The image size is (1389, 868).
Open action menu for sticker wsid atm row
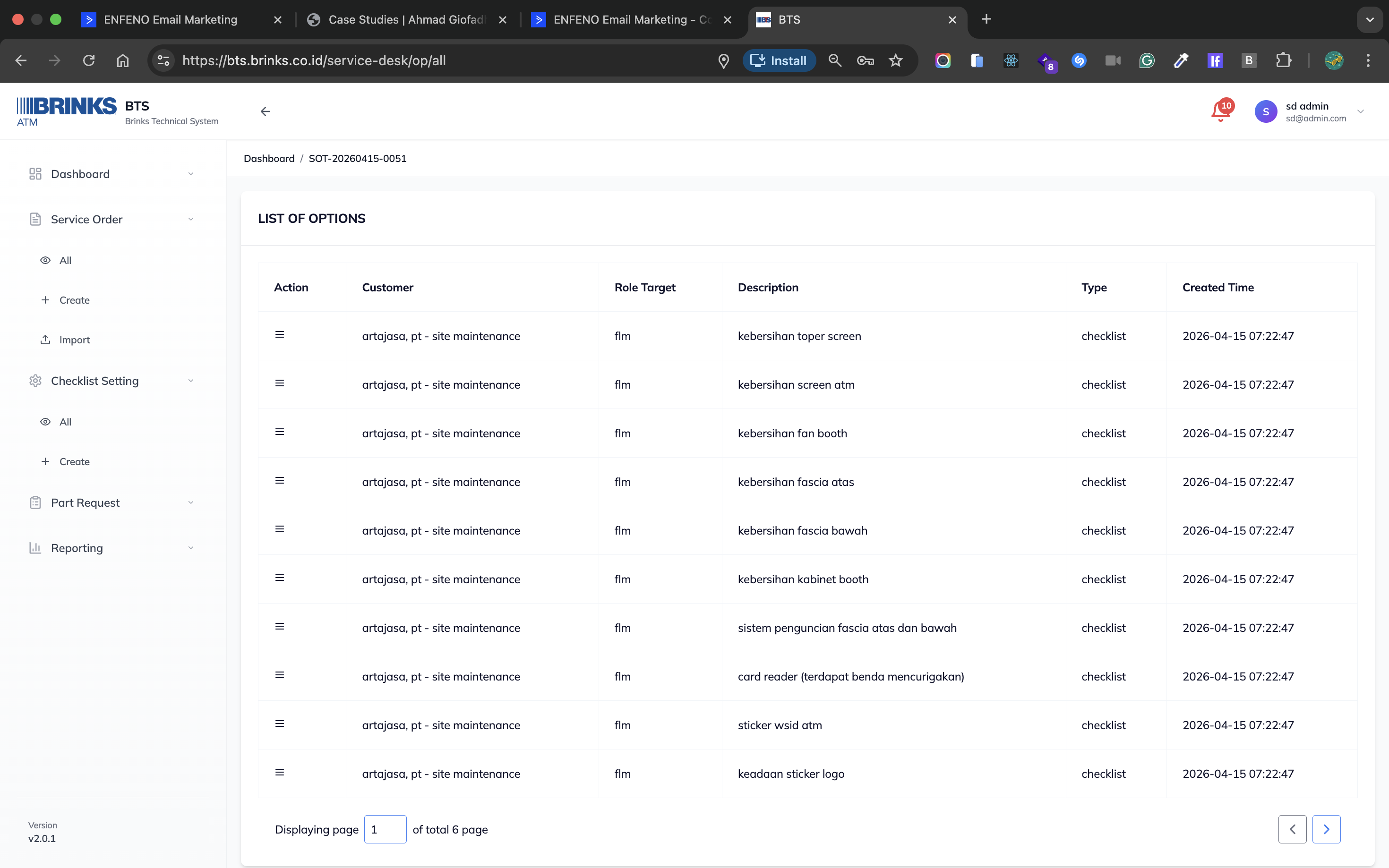coord(280,724)
